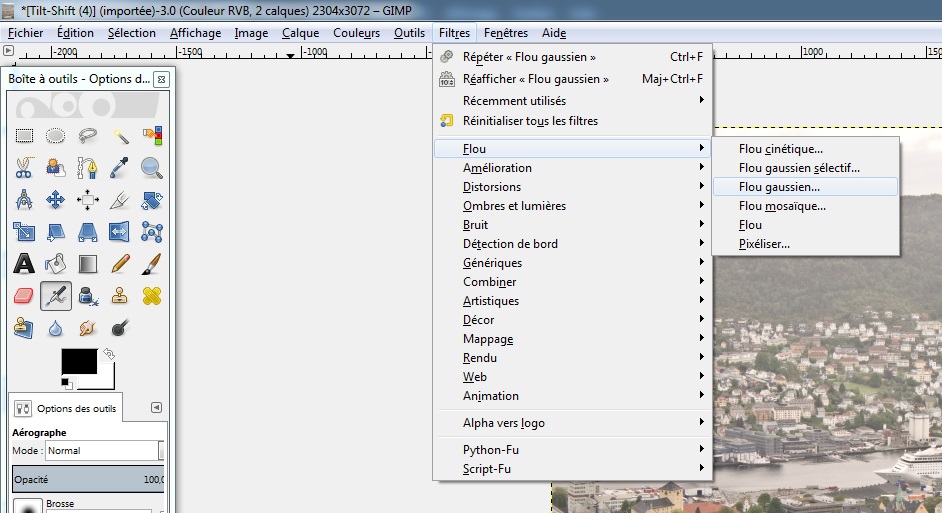Reset colors to default black and white
Viewport: 942px width, 513px height.
[x=66, y=382]
